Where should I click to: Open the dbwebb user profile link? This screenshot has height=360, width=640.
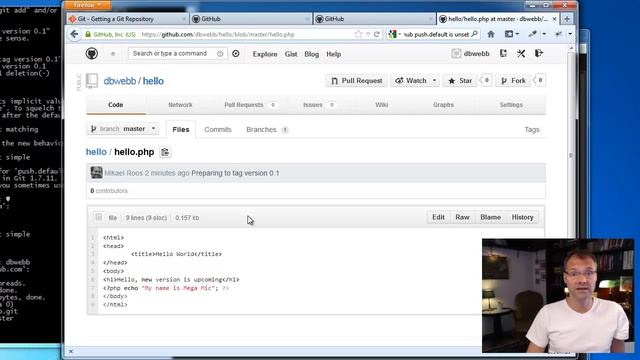click(471, 53)
